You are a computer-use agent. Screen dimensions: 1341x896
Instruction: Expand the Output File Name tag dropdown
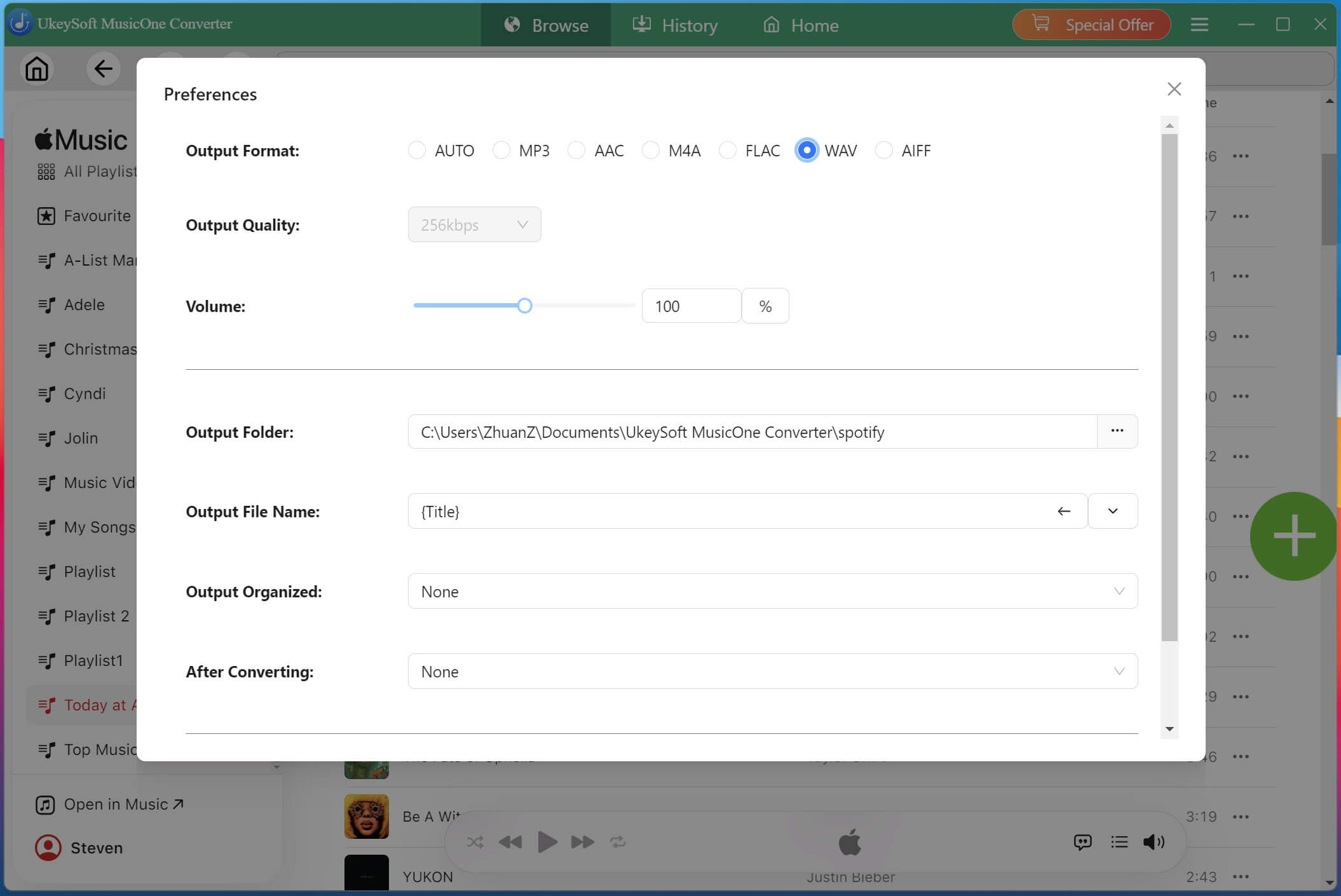[x=1113, y=511]
